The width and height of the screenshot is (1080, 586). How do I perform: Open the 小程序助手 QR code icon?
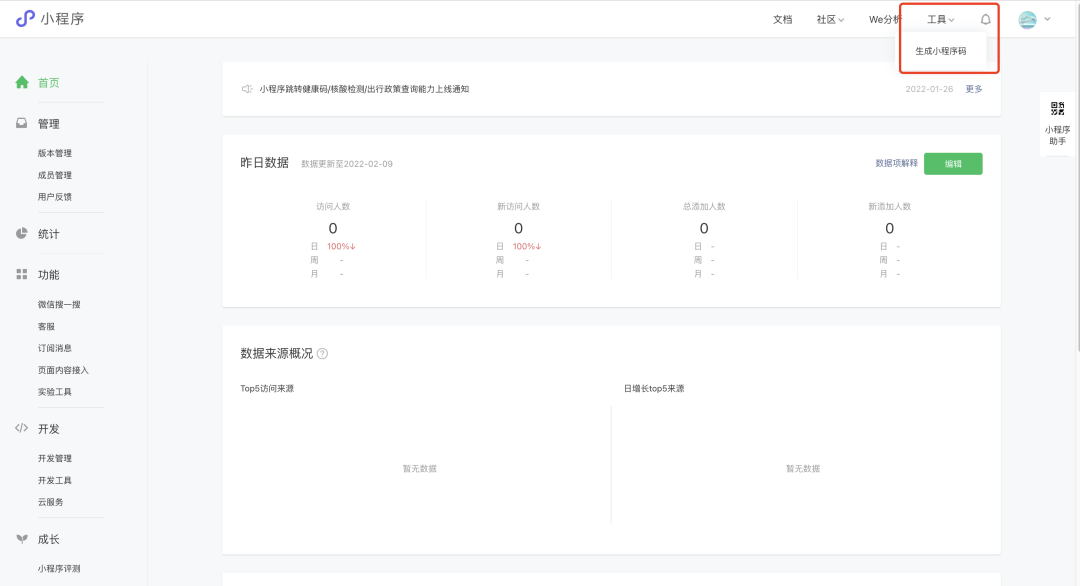(1057, 109)
